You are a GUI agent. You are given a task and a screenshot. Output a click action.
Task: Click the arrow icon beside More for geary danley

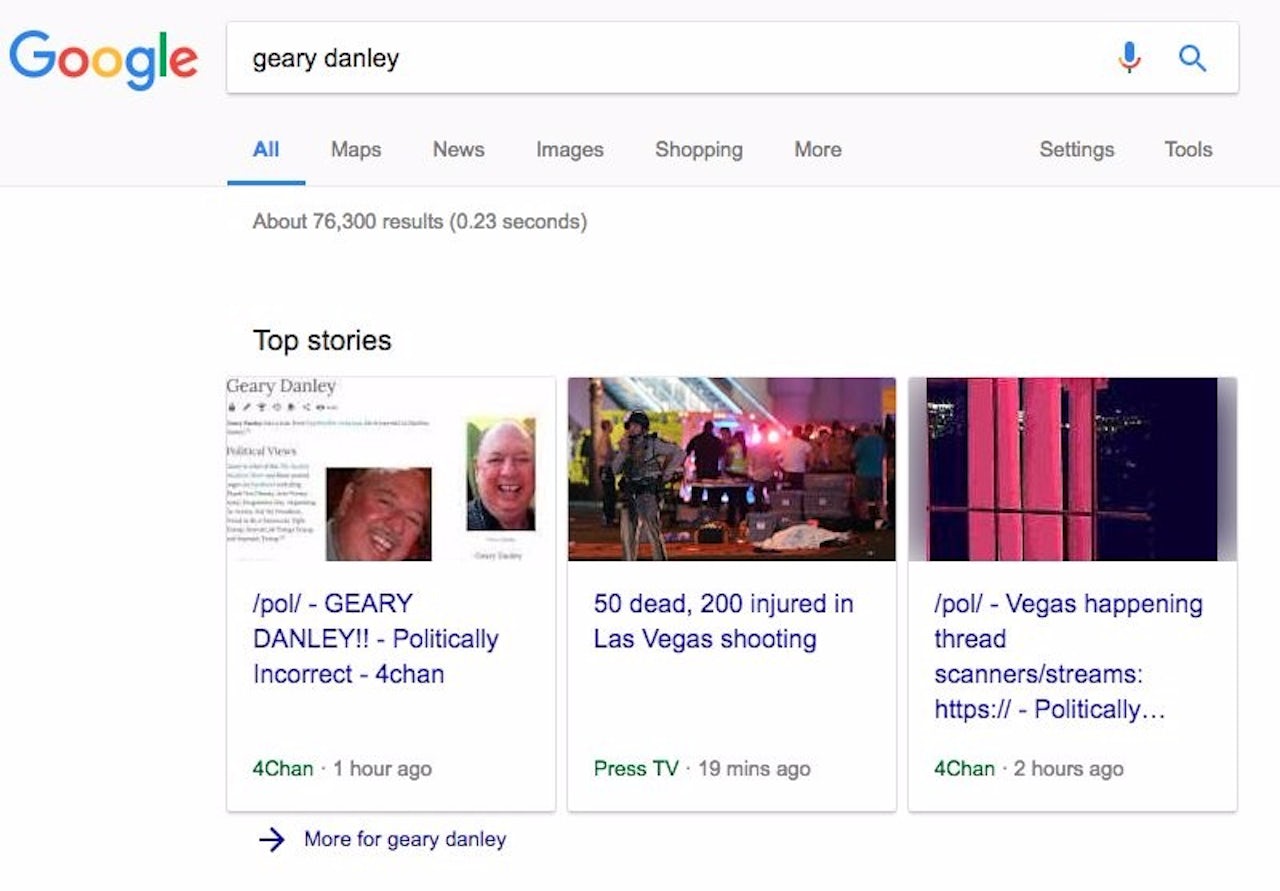pyautogui.click(x=271, y=840)
